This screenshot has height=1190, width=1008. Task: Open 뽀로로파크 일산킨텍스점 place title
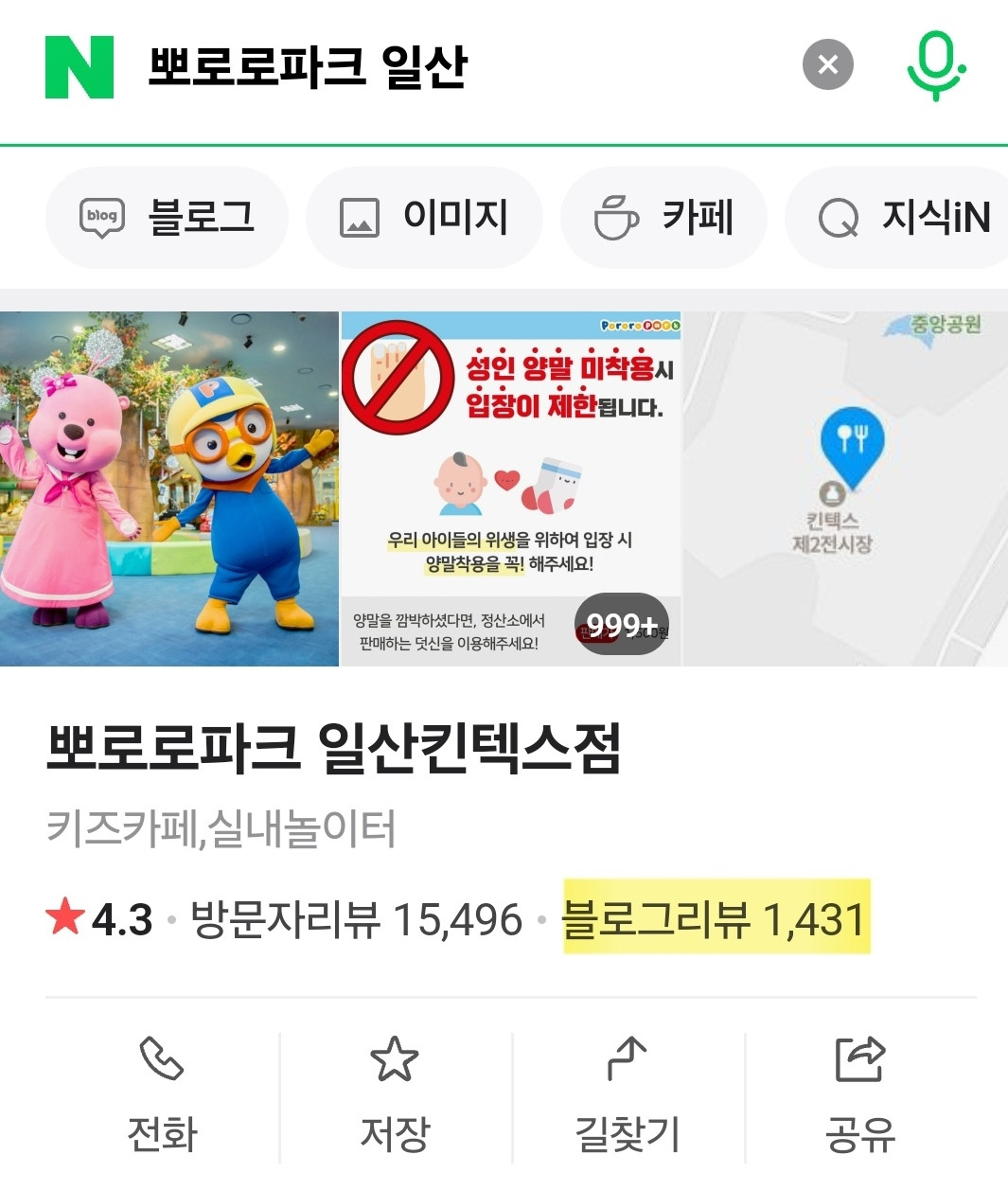[333, 748]
